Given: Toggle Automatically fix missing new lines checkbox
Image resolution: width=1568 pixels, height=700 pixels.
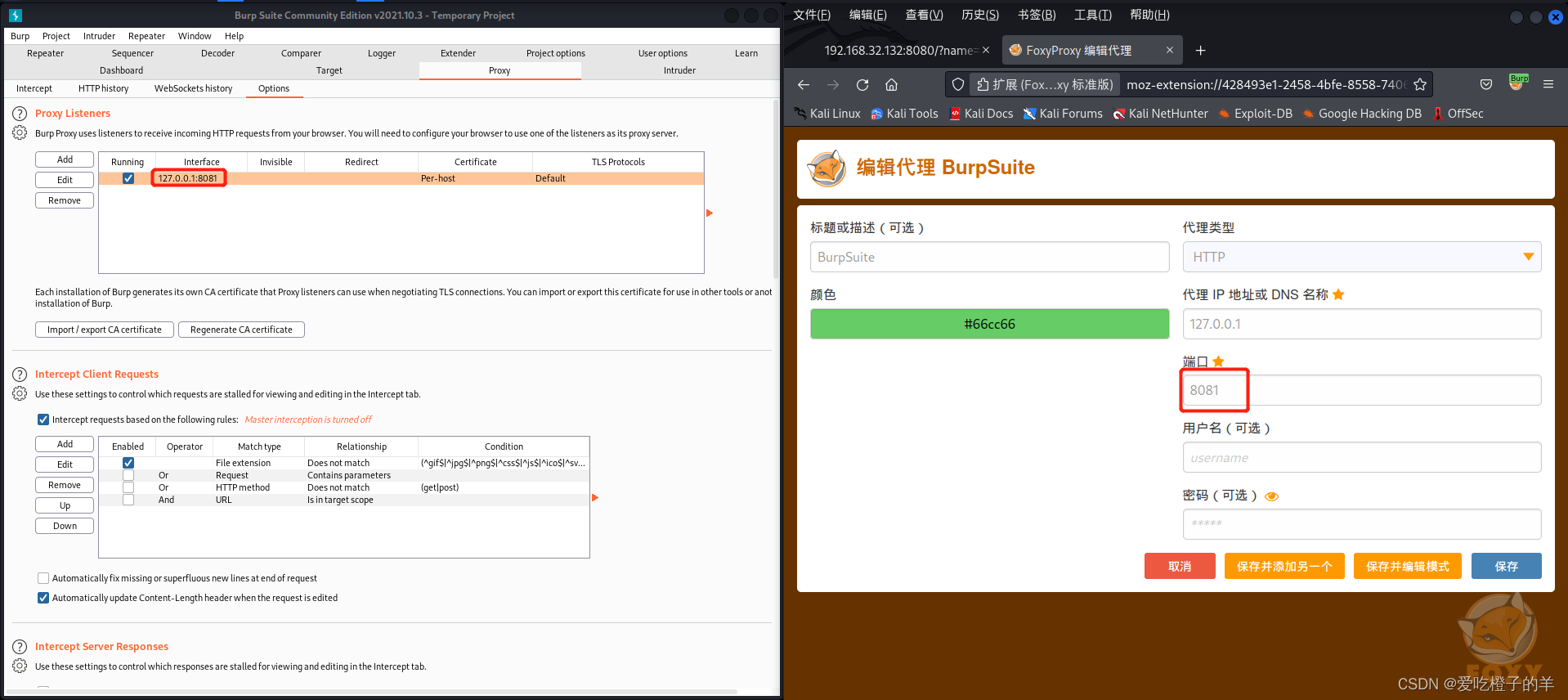Looking at the screenshot, I should (43, 578).
